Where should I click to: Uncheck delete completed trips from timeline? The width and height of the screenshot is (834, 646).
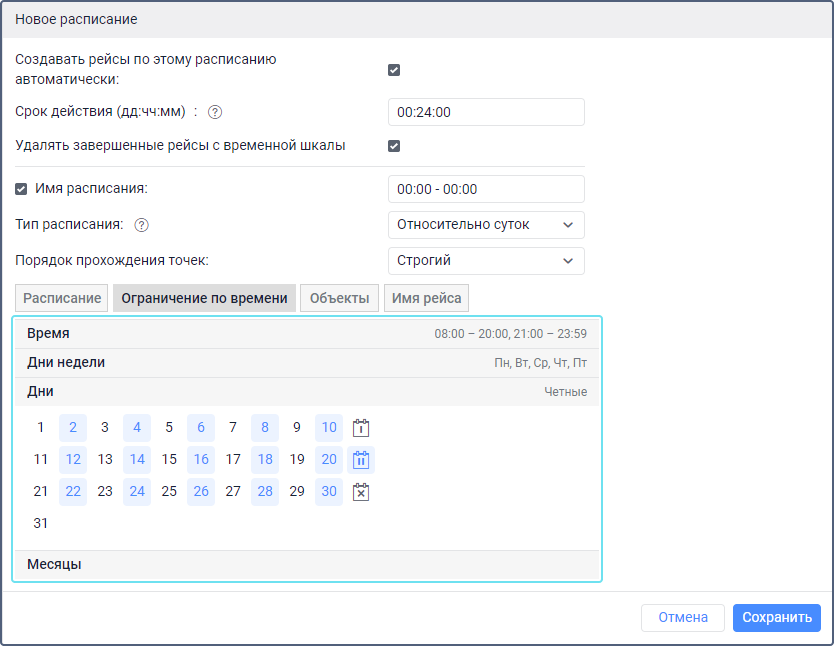tap(394, 146)
